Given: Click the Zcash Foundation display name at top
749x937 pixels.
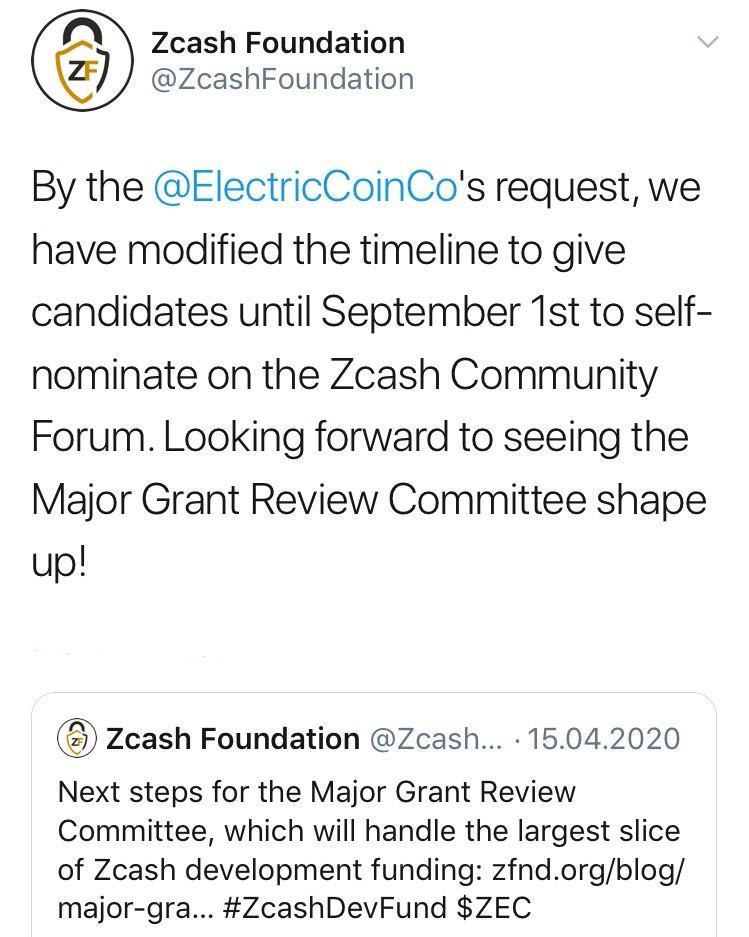Looking at the screenshot, I should [x=278, y=43].
